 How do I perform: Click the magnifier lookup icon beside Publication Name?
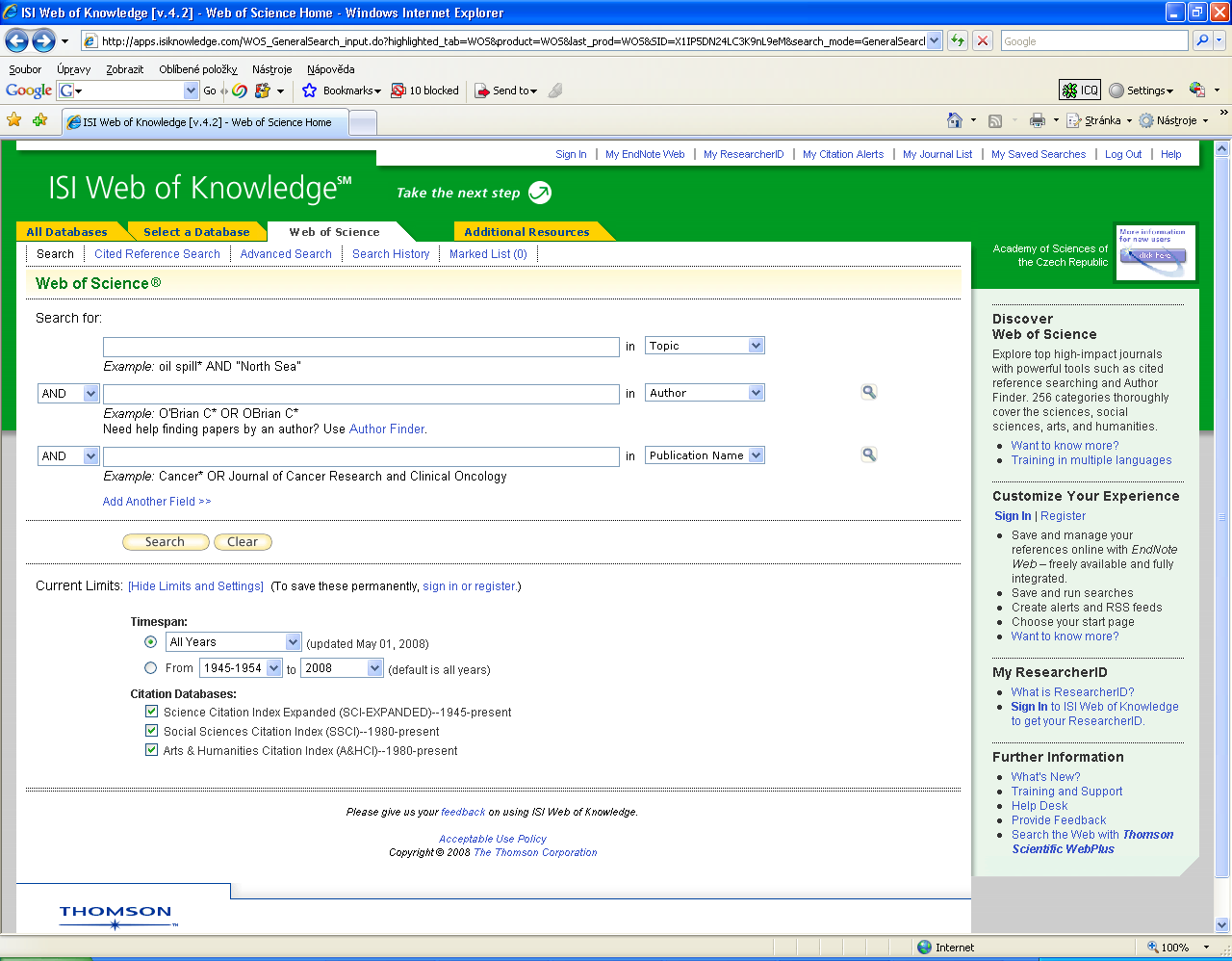click(x=869, y=455)
